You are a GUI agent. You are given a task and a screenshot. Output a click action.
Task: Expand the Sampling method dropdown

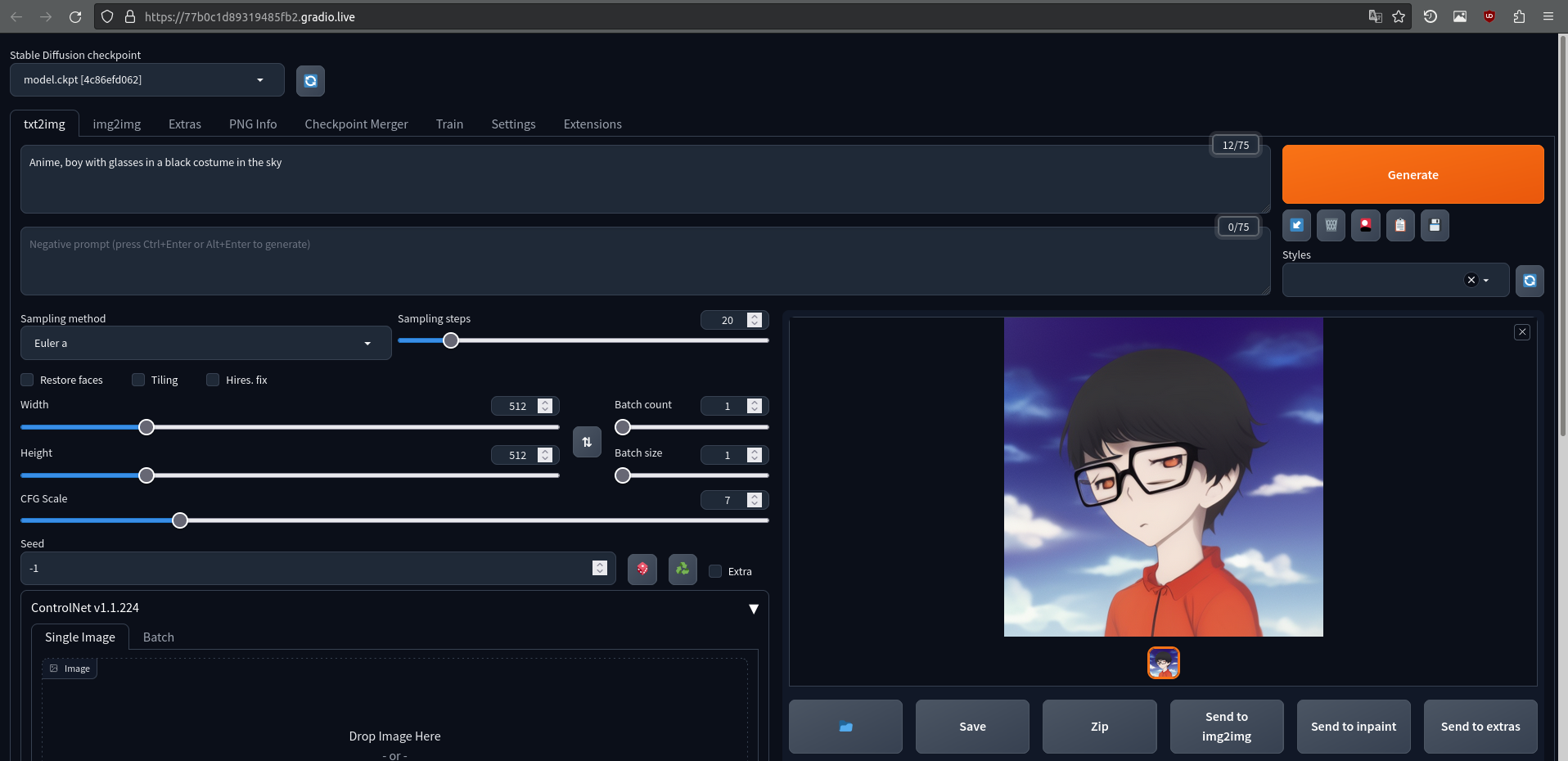coord(205,344)
